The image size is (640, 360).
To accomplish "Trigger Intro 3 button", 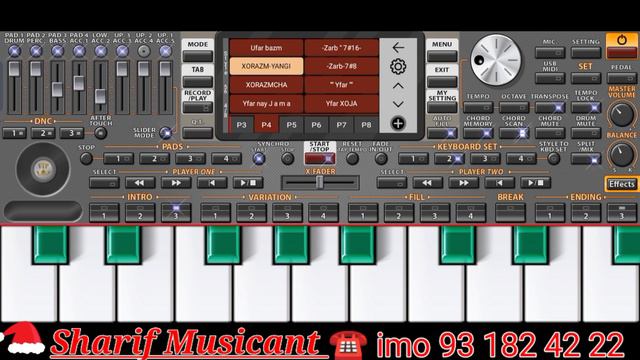I will point(176,213).
